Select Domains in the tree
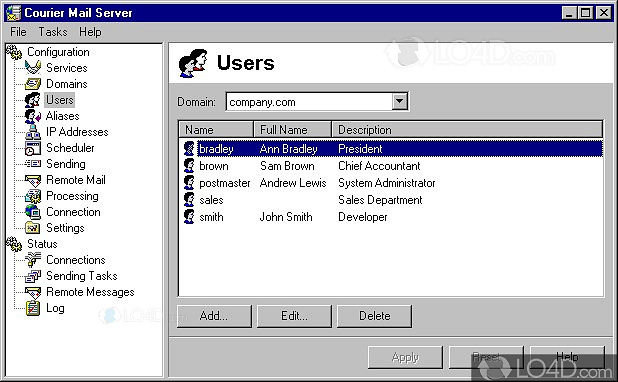618x382 pixels. point(67,84)
